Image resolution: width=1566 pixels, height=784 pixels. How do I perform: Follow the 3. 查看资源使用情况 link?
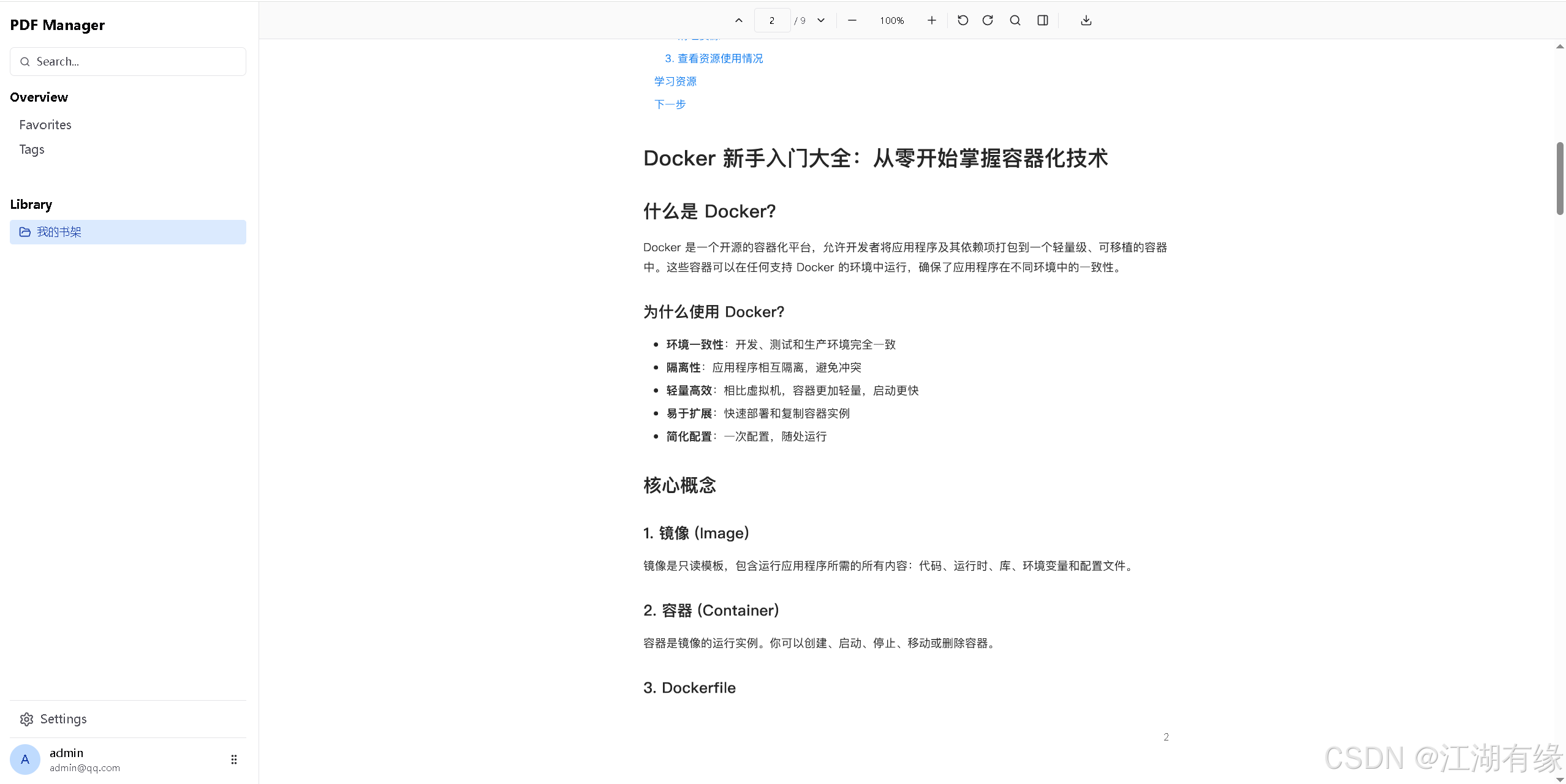tap(714, 59)
